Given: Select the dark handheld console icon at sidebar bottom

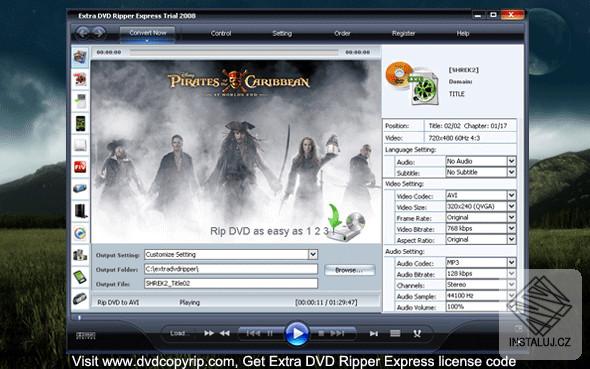Looking at the screenshot, I should tap(80, 298).
